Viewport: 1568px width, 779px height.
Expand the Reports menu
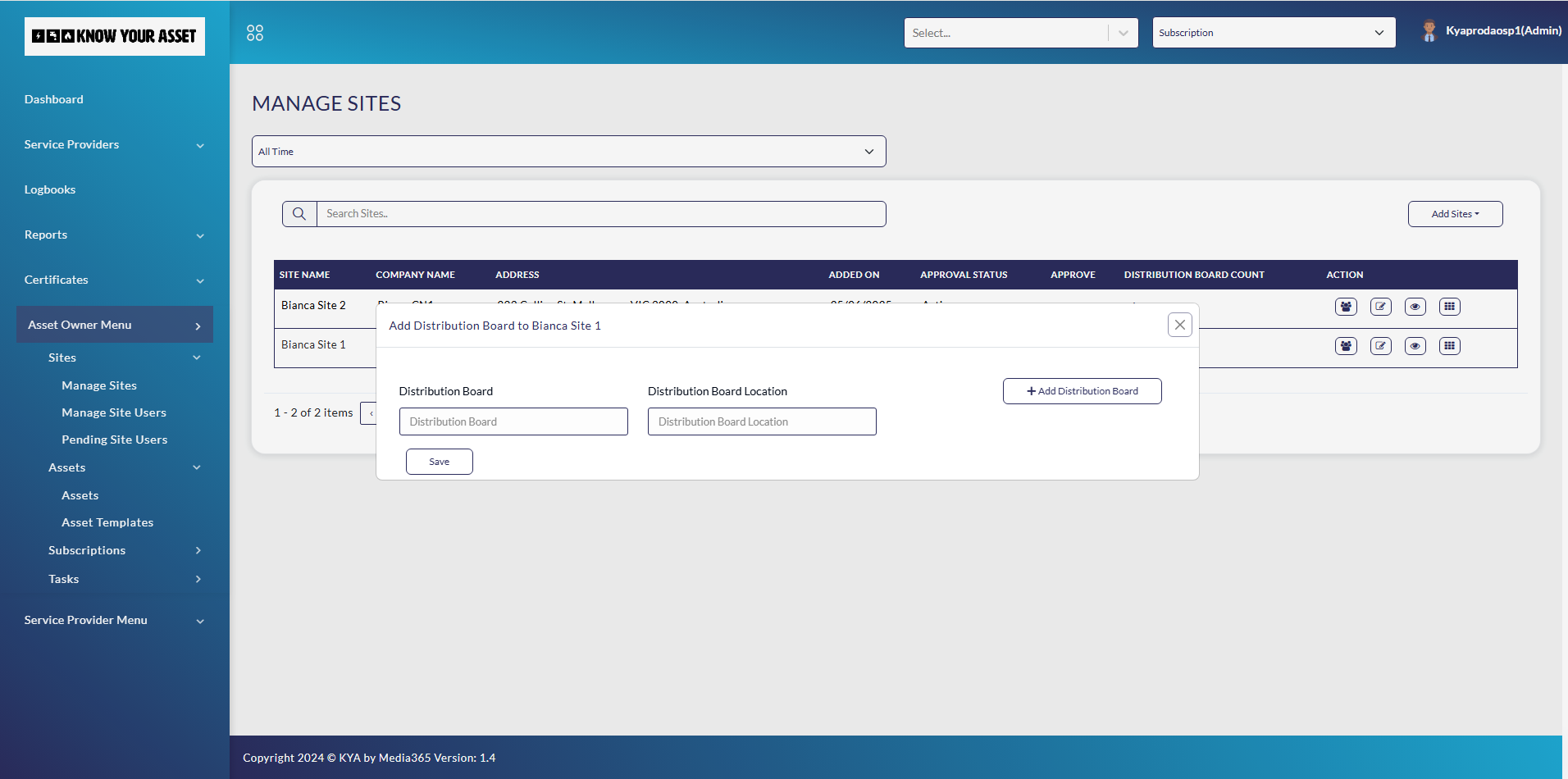[x=115, y=235]
